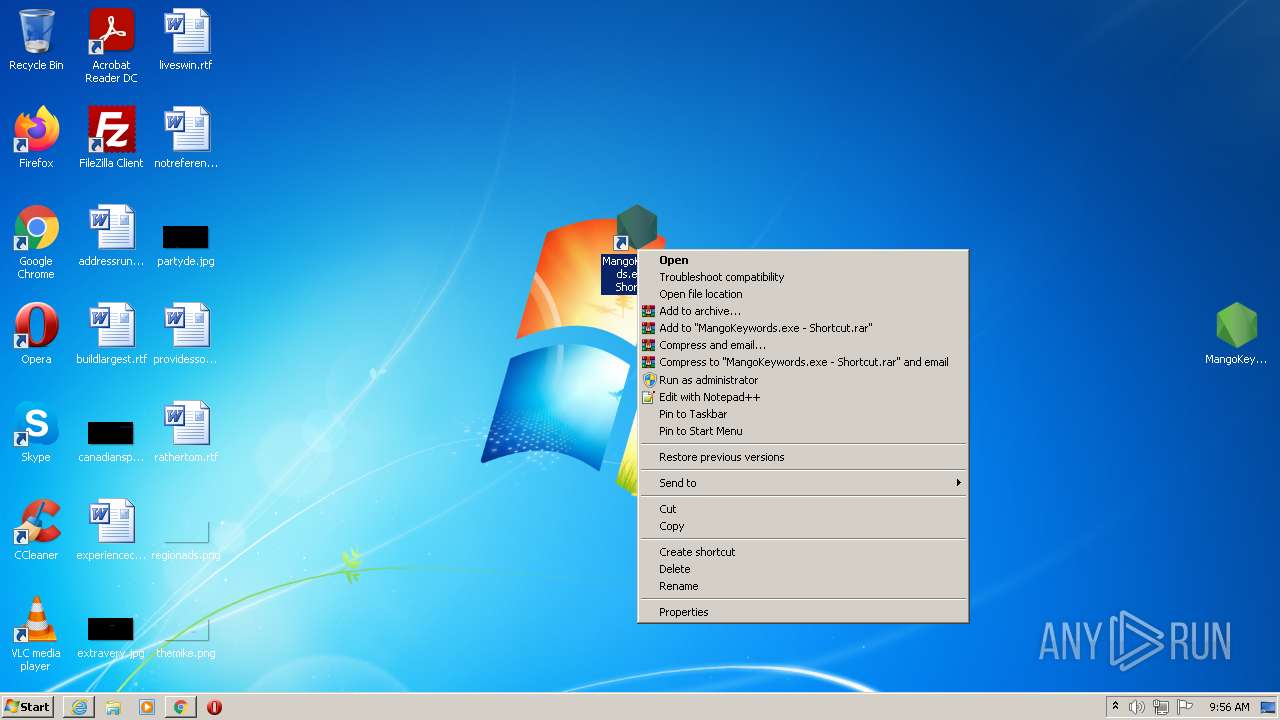Open the Google Chrome desktop shortcut
Viewport: 1280px width, 720px height.
tap(36, 242)
